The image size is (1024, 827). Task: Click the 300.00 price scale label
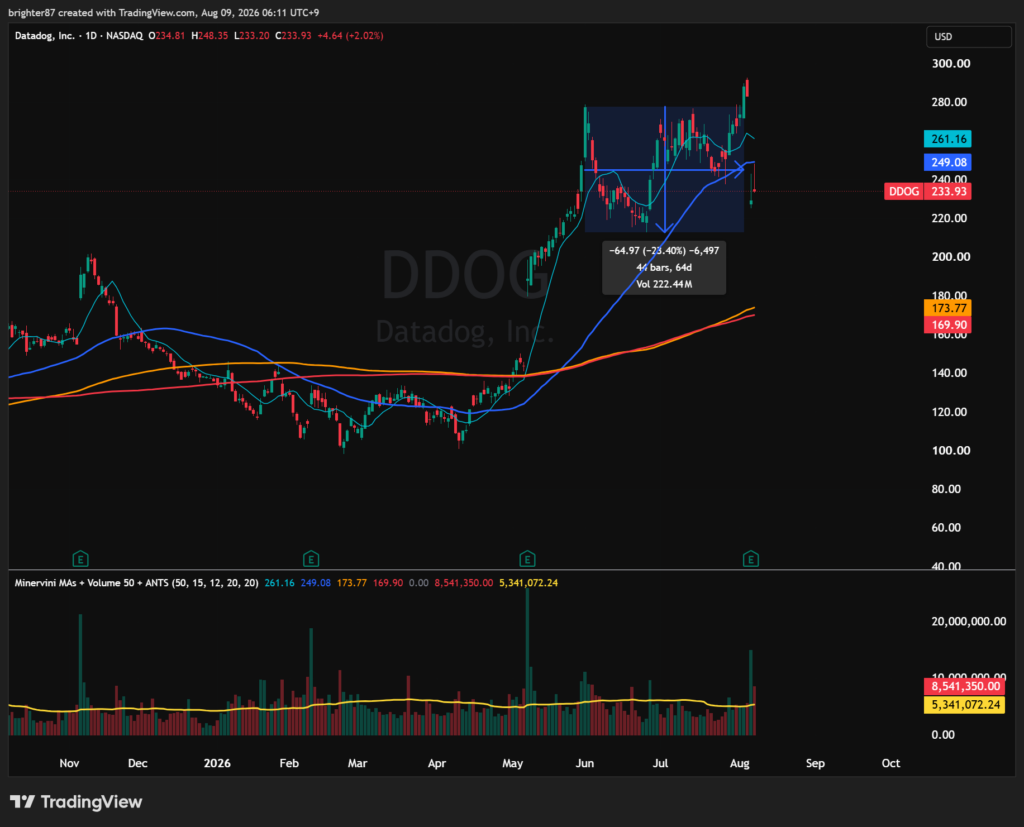(950, 63)
